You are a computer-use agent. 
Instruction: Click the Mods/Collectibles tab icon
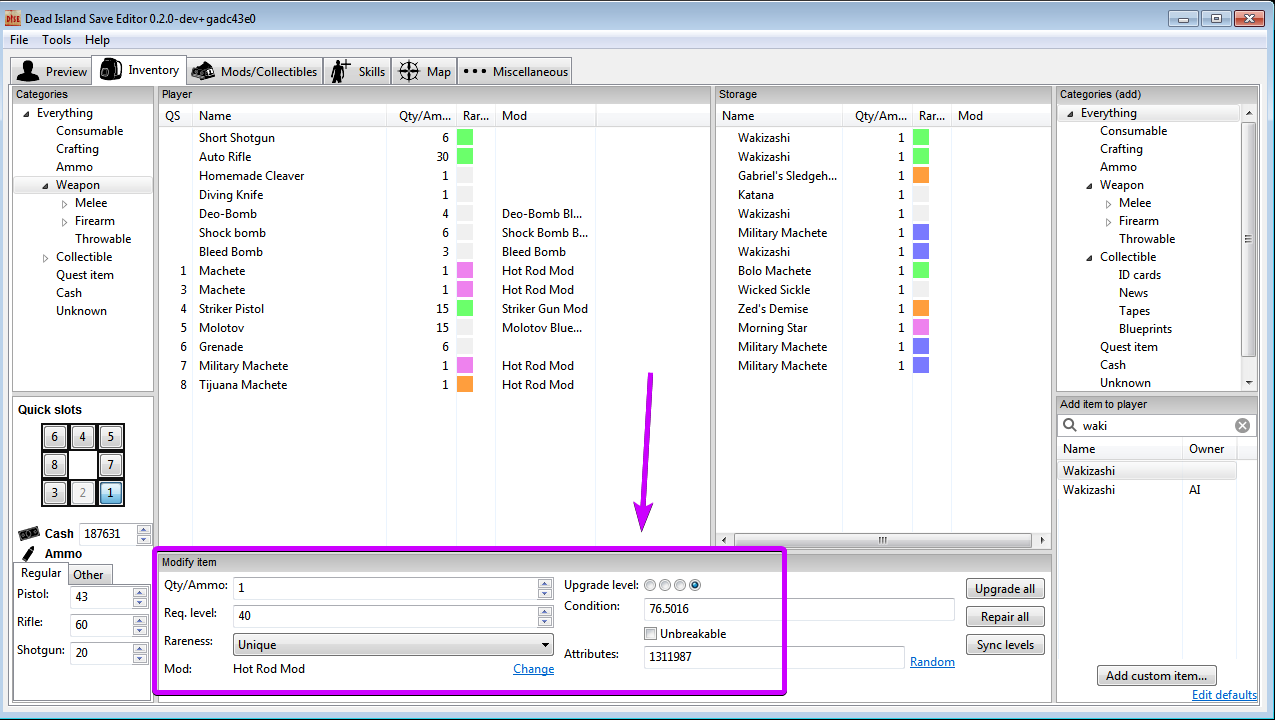pos(203,71)
